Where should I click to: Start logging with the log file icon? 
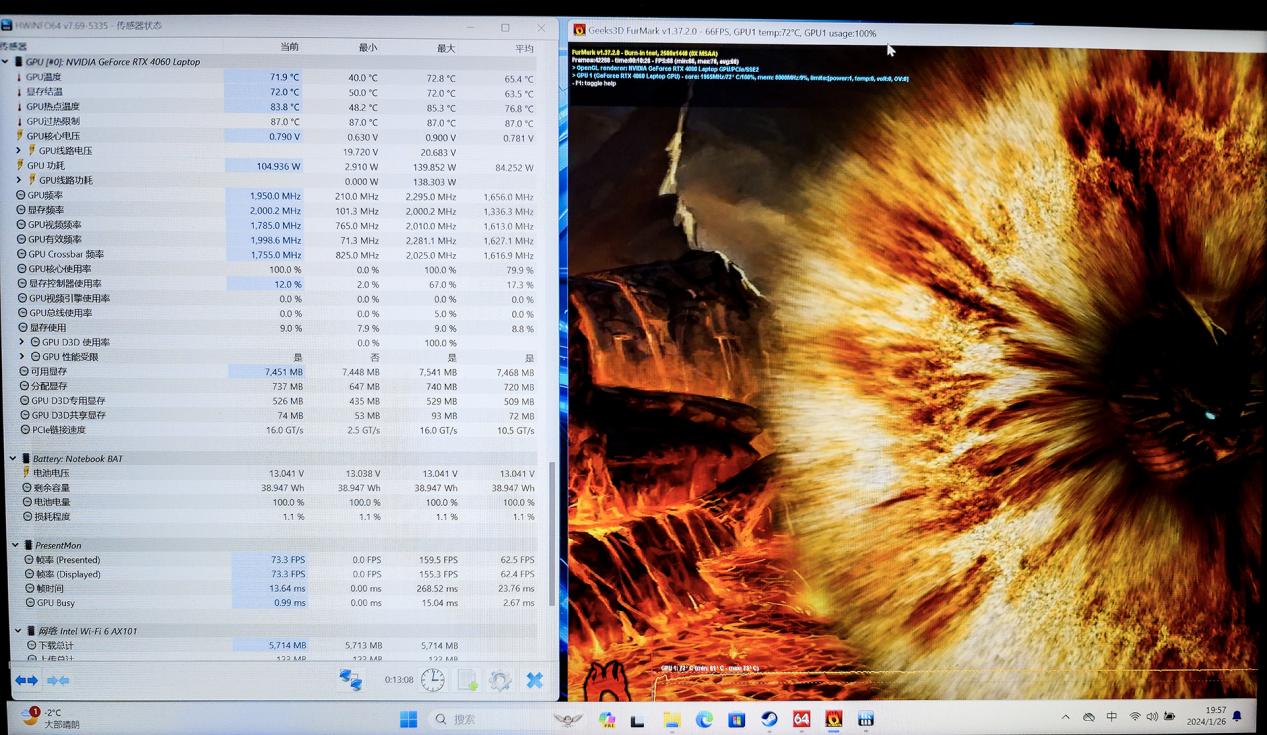[467, 681]
